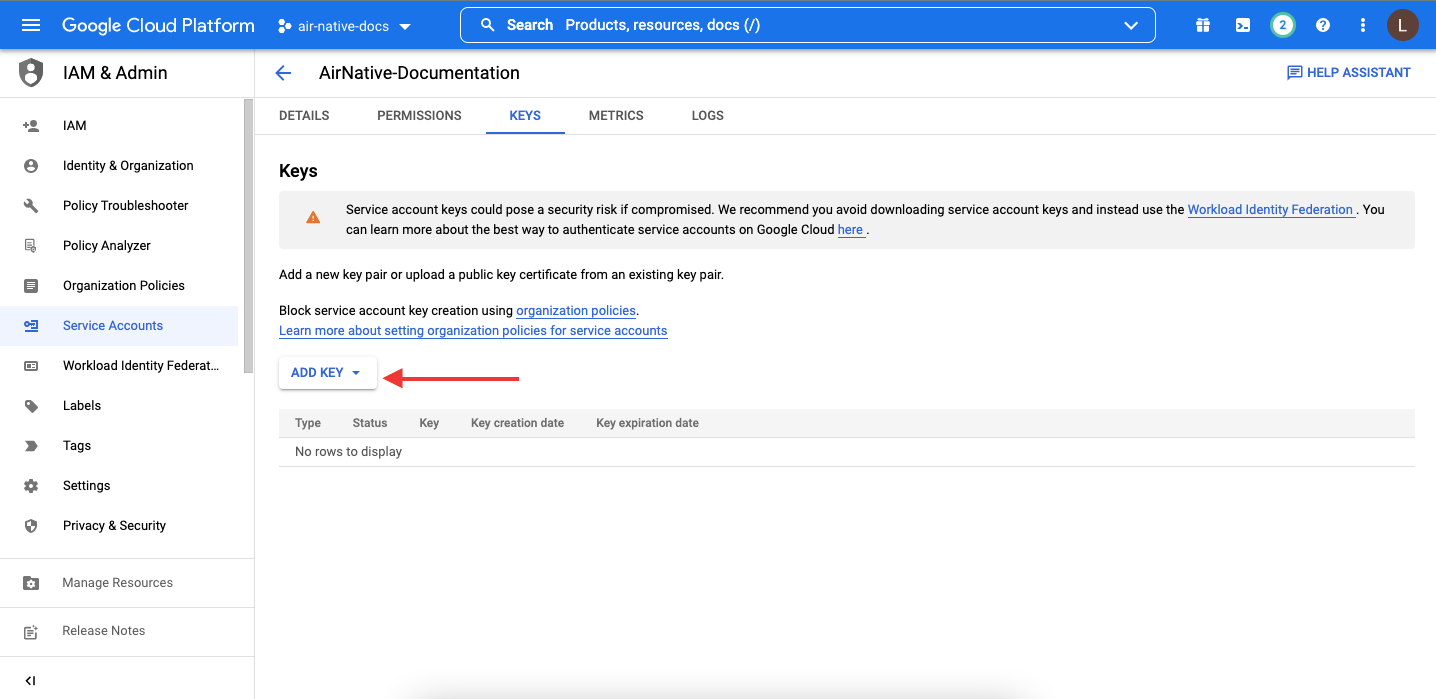The image size is (1436, 699).
Task: Click the "Key" column header in table
Action: [x=429, y=423]
